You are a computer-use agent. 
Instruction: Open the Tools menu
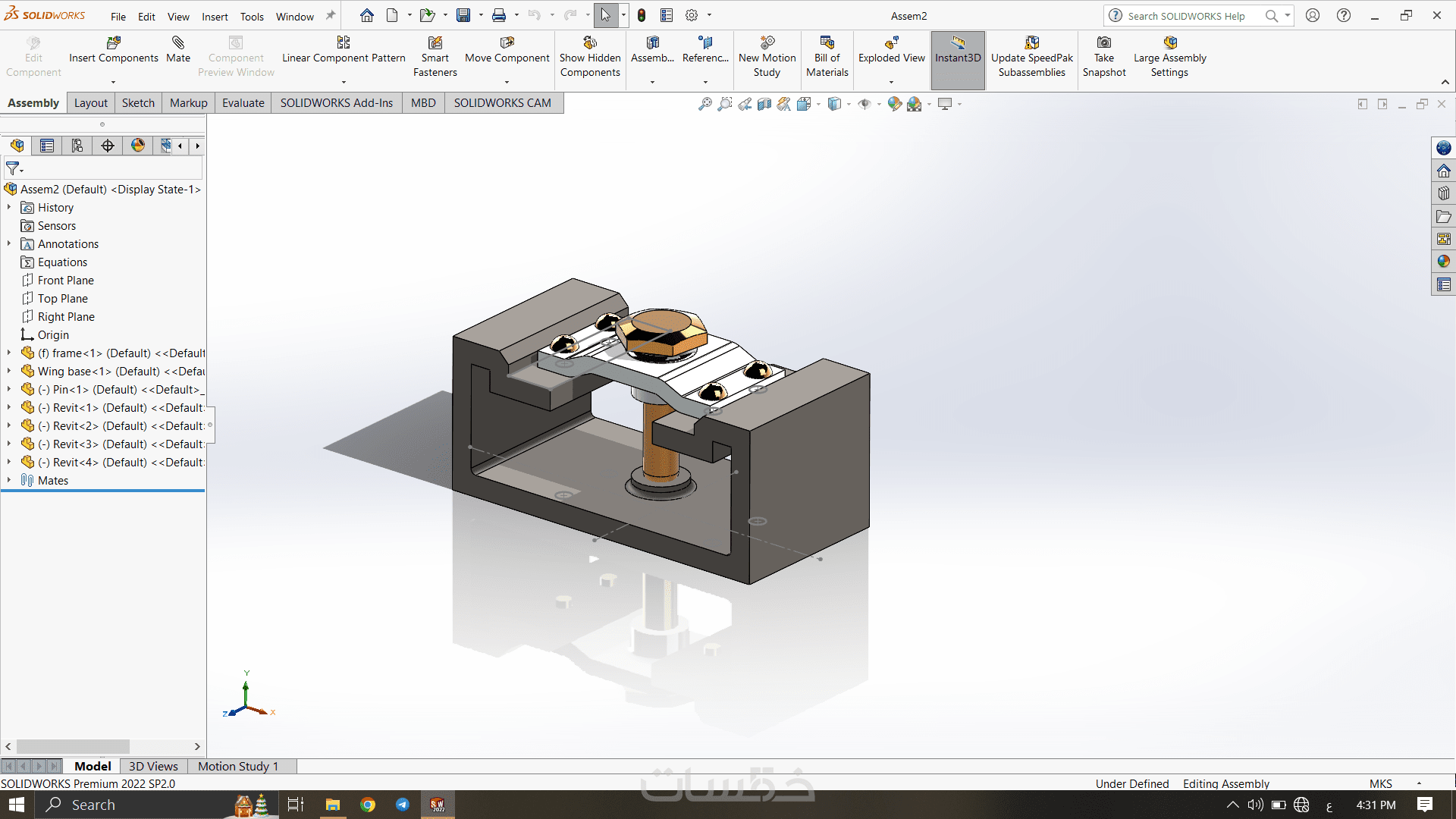click(252, 17)
